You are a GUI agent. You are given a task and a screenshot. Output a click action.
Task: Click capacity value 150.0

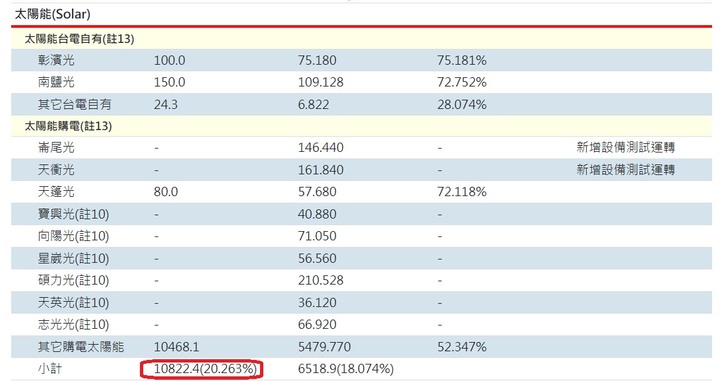pyautogui.click(x=169, y=82)
